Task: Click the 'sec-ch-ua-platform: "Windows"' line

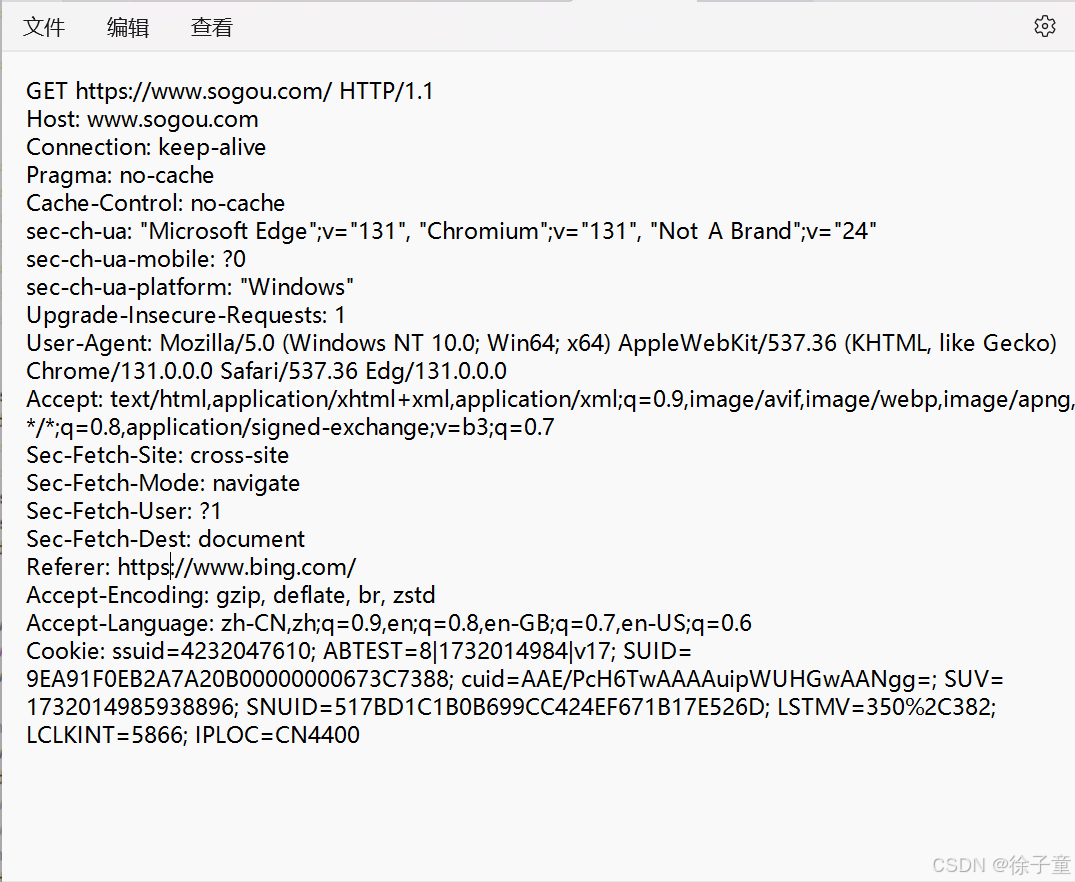Action: tap(190, 287)
